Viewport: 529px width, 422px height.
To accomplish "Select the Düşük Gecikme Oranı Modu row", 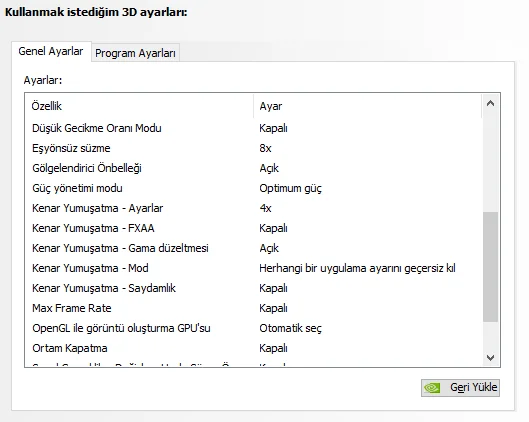I will (254, 128).
